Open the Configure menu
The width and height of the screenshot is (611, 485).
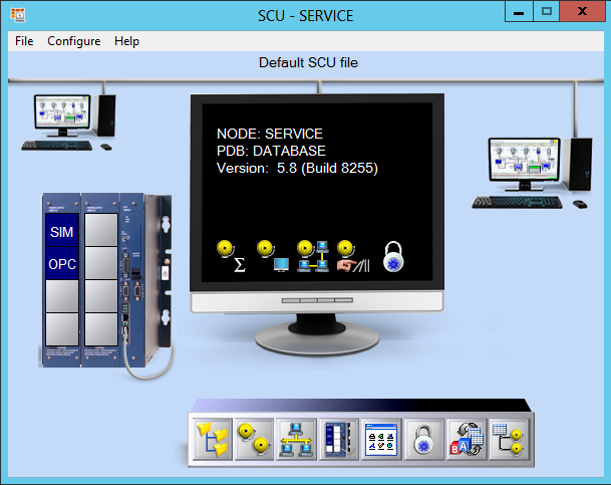74,41
